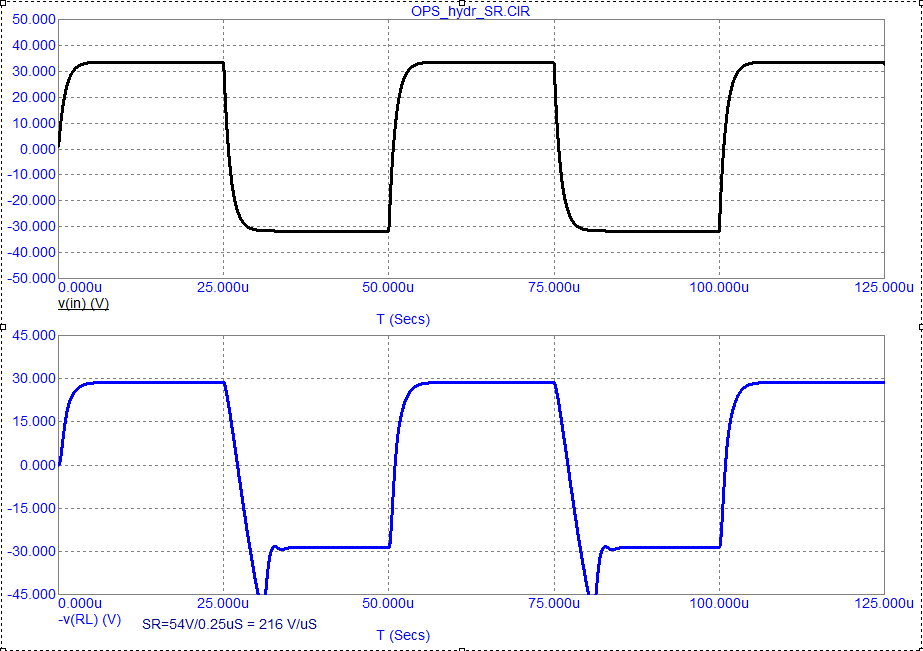This screenshot has height=651, width=923.
Task: Click the SR=54V/0.25uS = 216 V/uS annotation
Action: tap(230, 624)
